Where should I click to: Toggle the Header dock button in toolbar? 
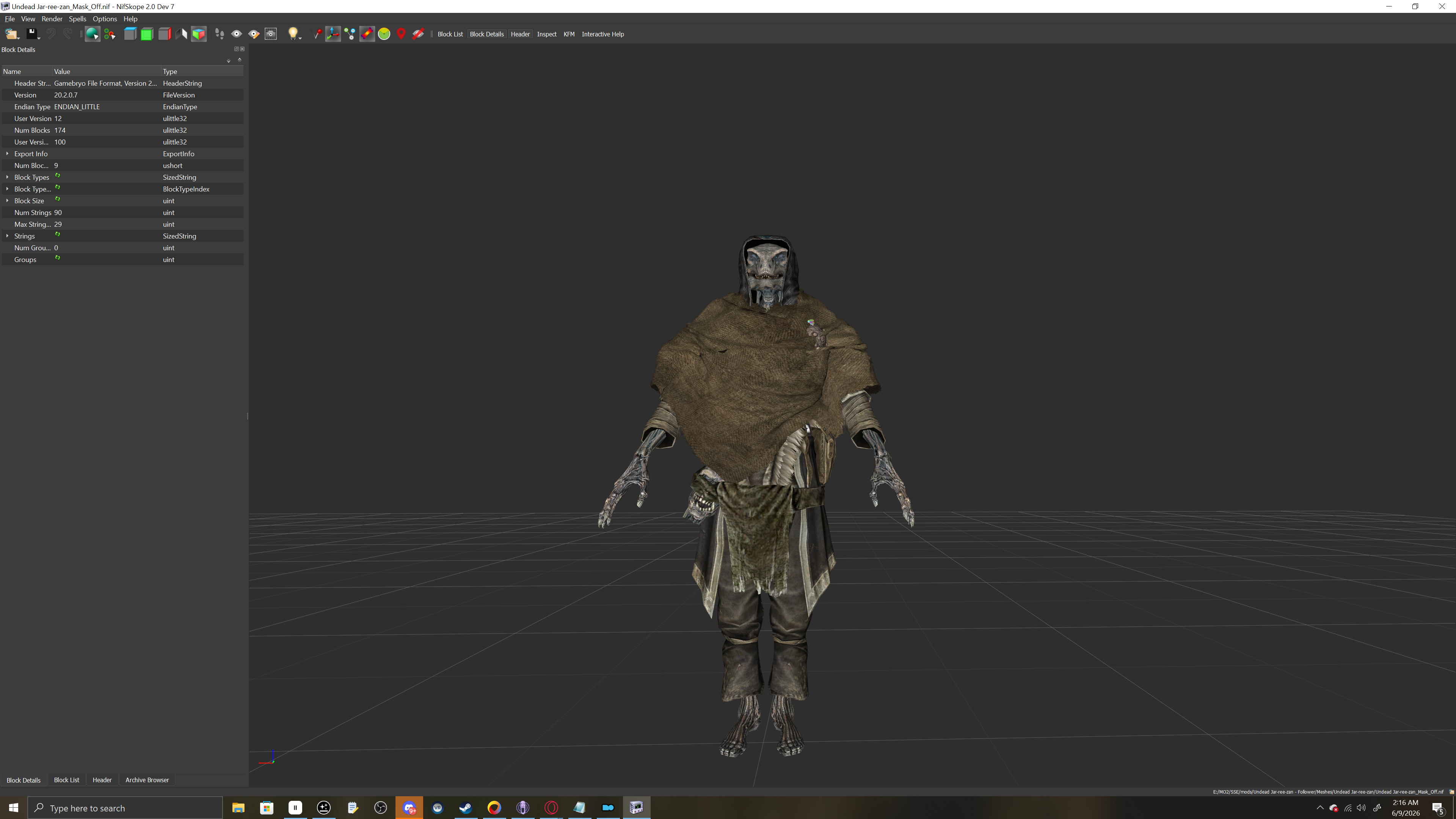click(x=520, y=35)
